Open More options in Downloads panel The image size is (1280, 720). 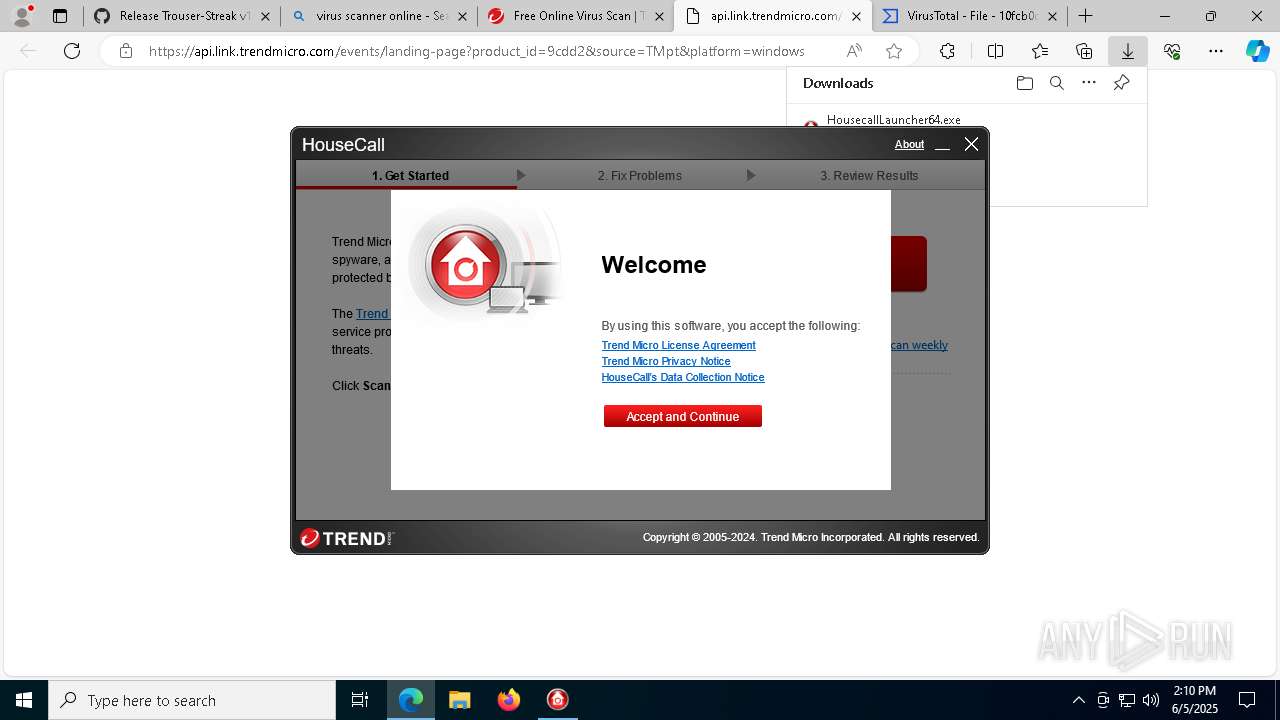point(1089,83)
